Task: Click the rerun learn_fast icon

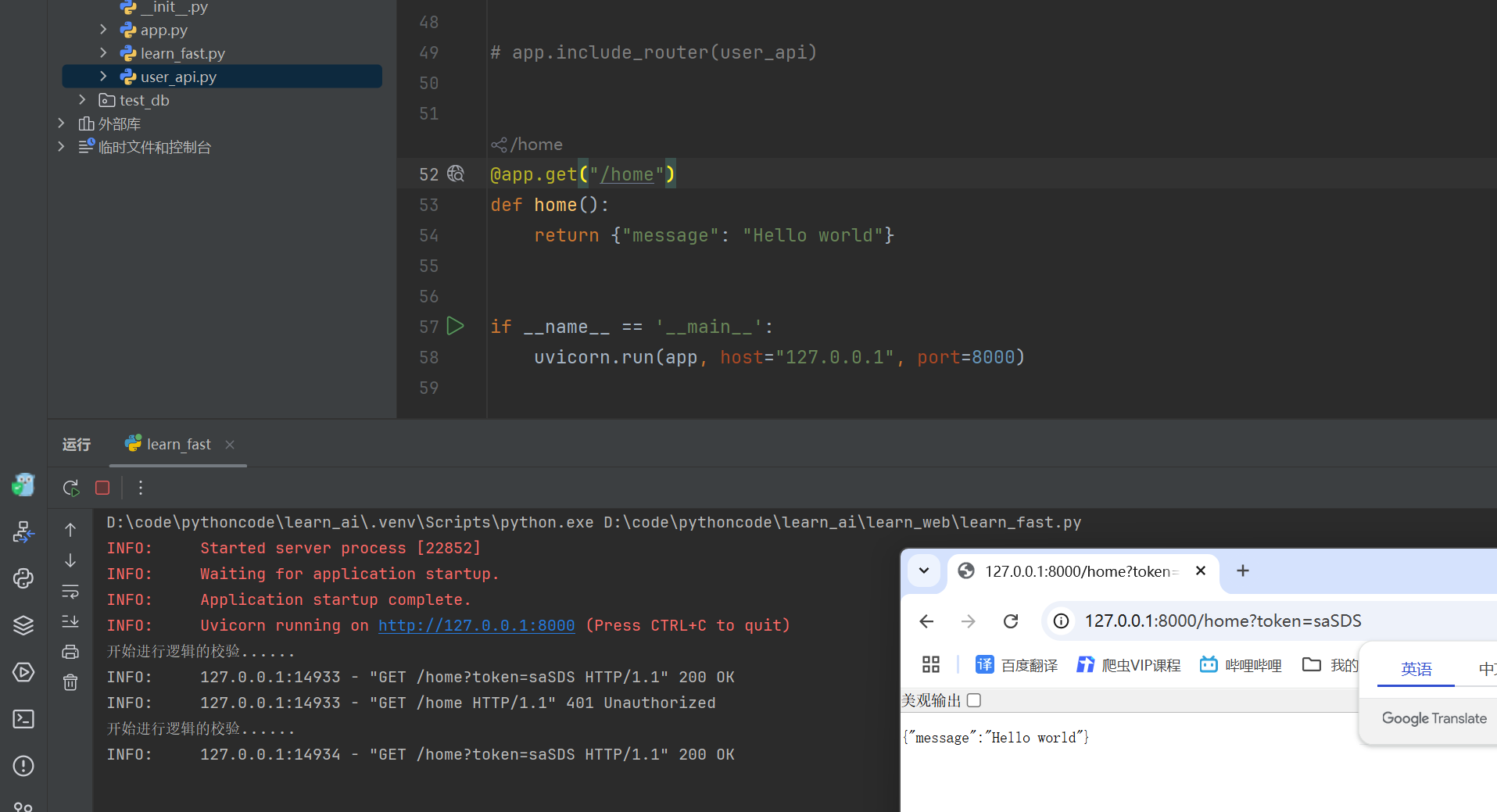Action: 71,488
